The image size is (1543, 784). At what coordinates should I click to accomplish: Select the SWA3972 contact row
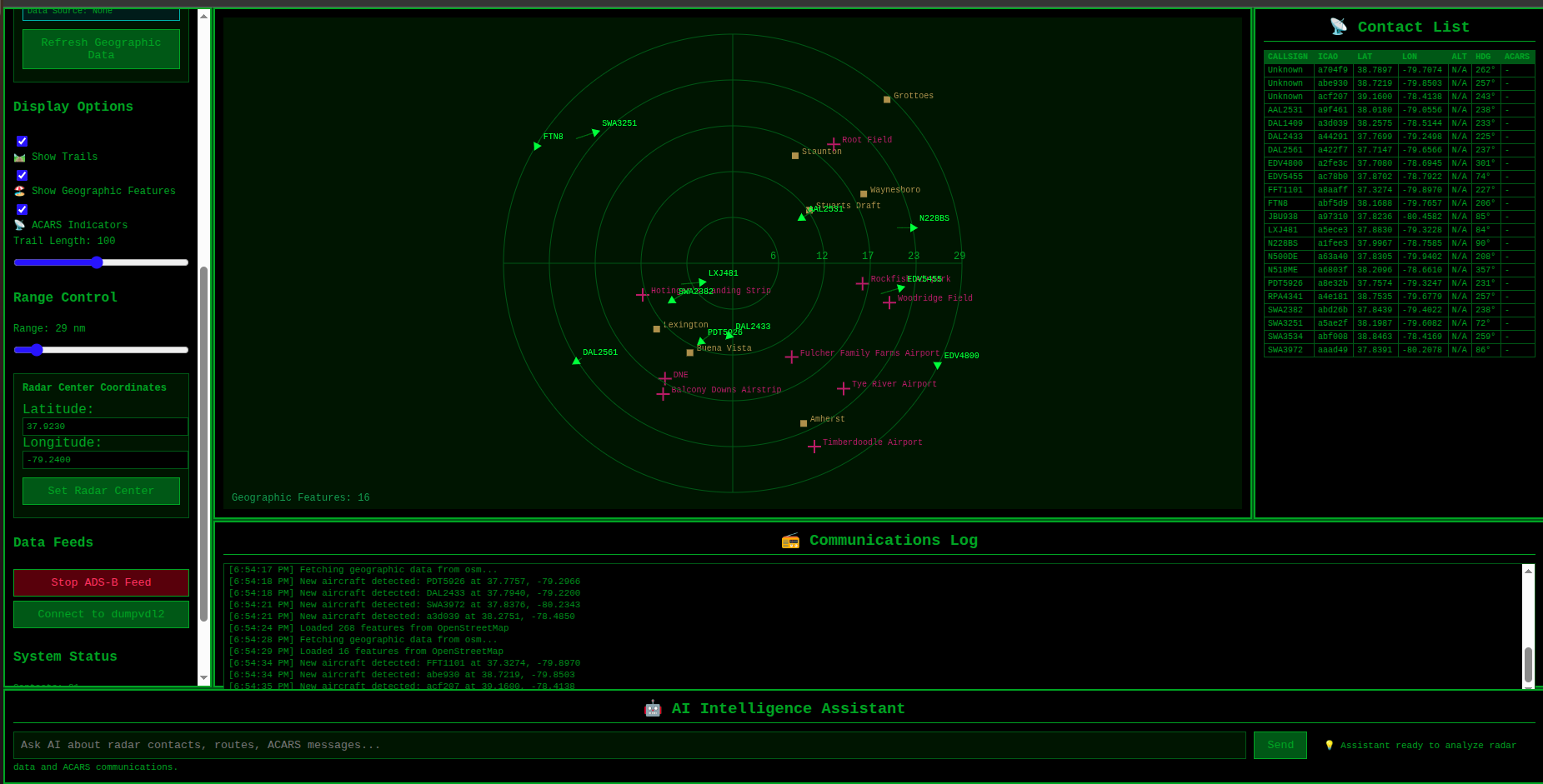(x=1399, y=350)
